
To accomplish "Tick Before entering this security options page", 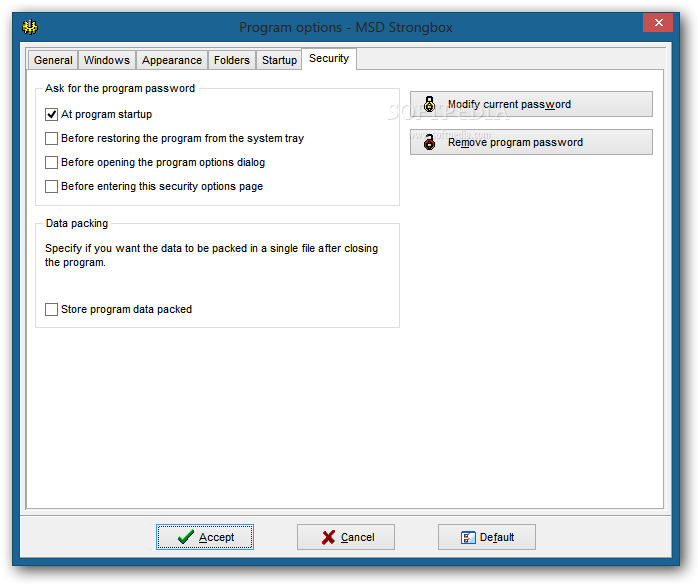I will pyautogui.click(x=51, y=186).
